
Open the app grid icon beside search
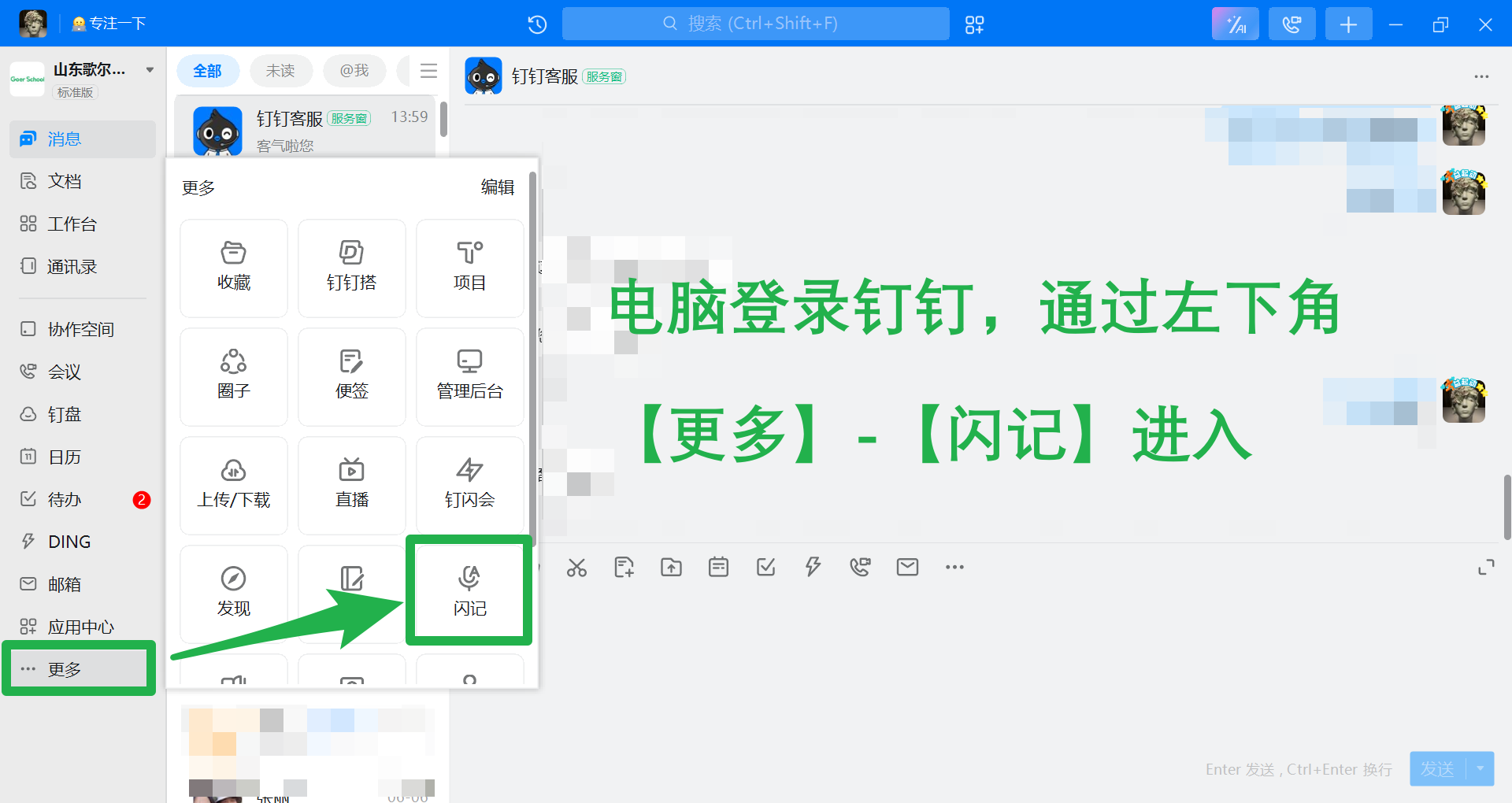[x=974, y=24]
